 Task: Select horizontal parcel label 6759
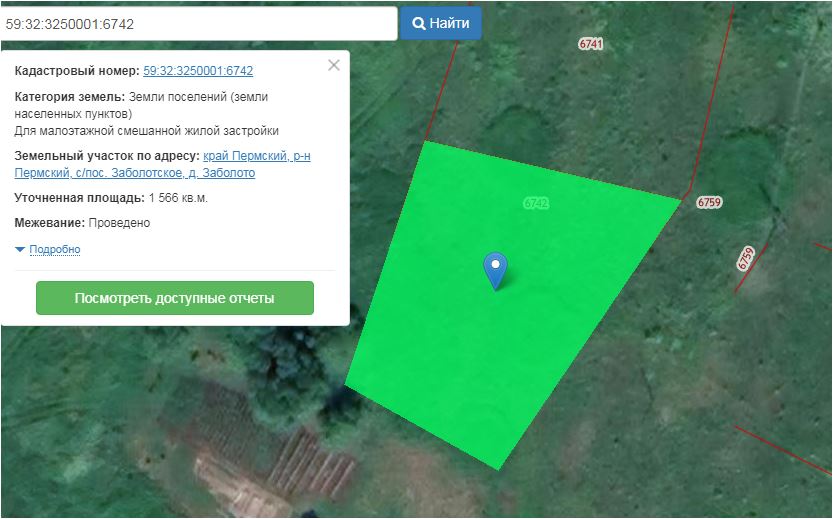(x=709, y=202)
